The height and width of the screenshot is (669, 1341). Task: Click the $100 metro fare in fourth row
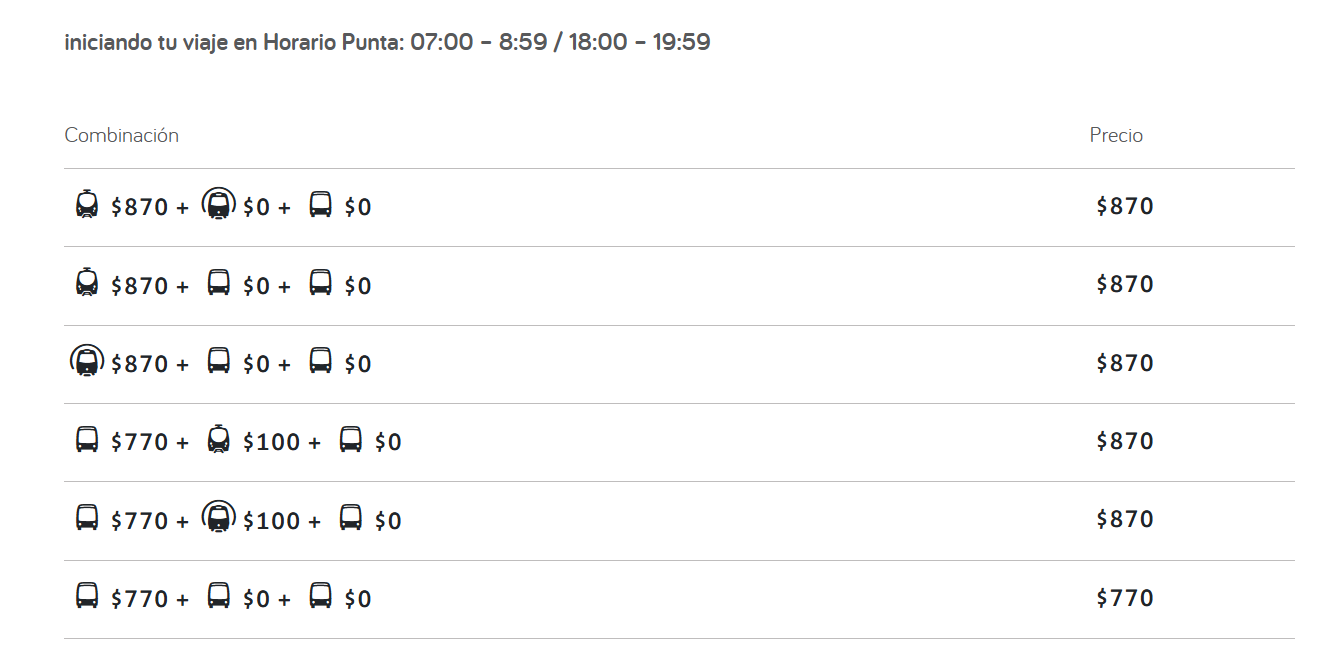tap(272, 442)
